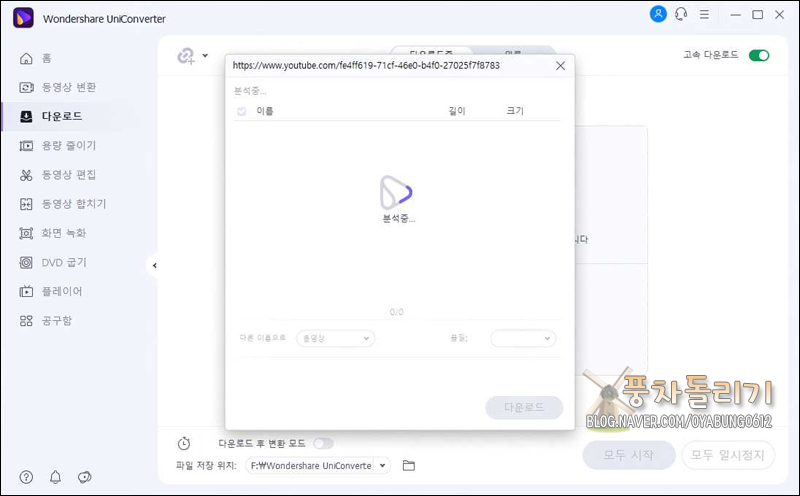
Task: Click the paste URL link icon
Action: click(186, 56)
